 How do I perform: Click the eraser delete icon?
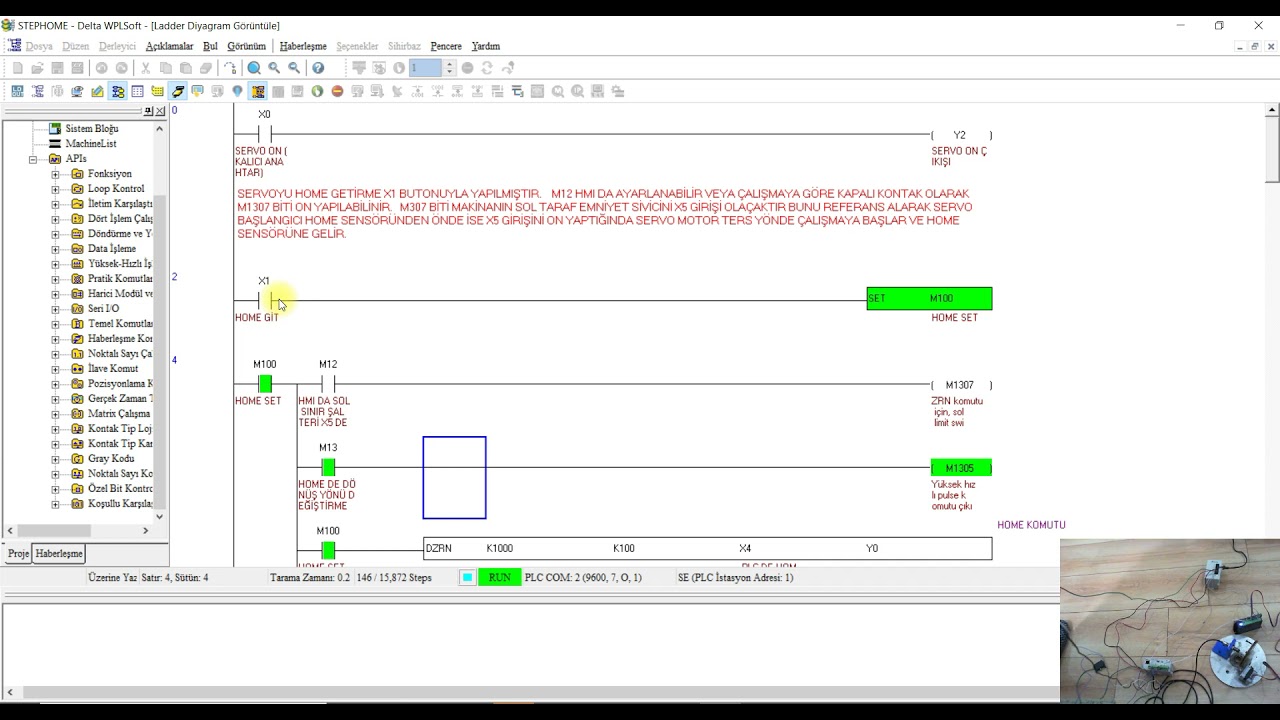point(205,68)
